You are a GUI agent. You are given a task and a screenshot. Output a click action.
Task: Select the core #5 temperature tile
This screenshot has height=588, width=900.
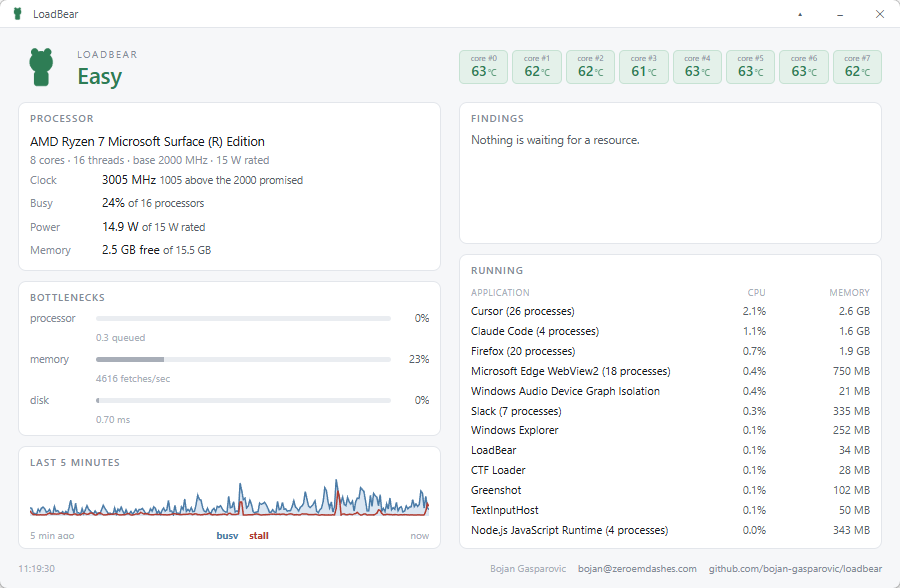[750, 67]
